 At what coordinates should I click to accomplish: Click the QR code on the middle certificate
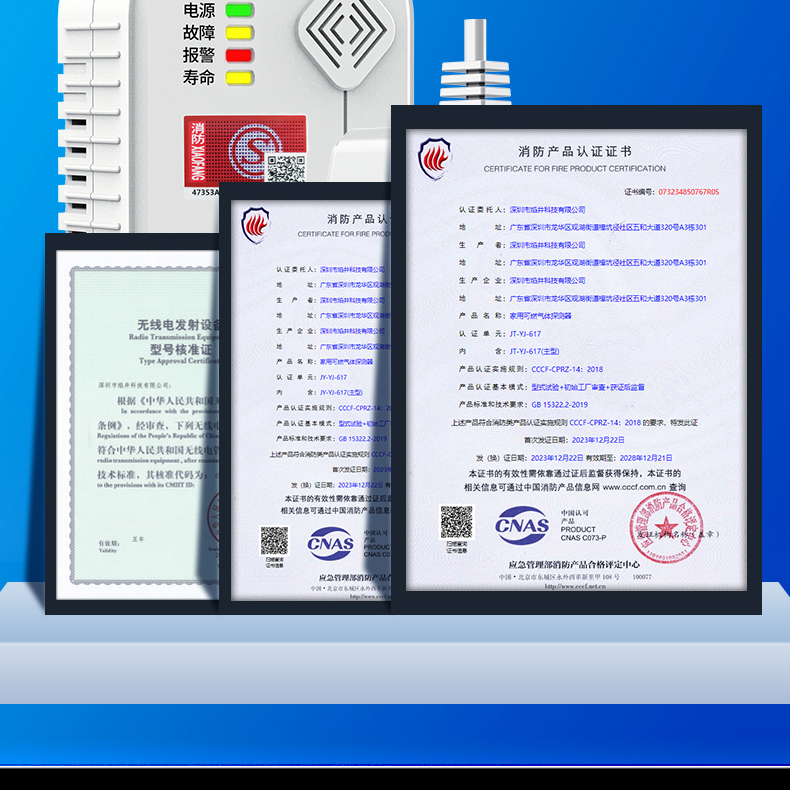tap(274, 541)
